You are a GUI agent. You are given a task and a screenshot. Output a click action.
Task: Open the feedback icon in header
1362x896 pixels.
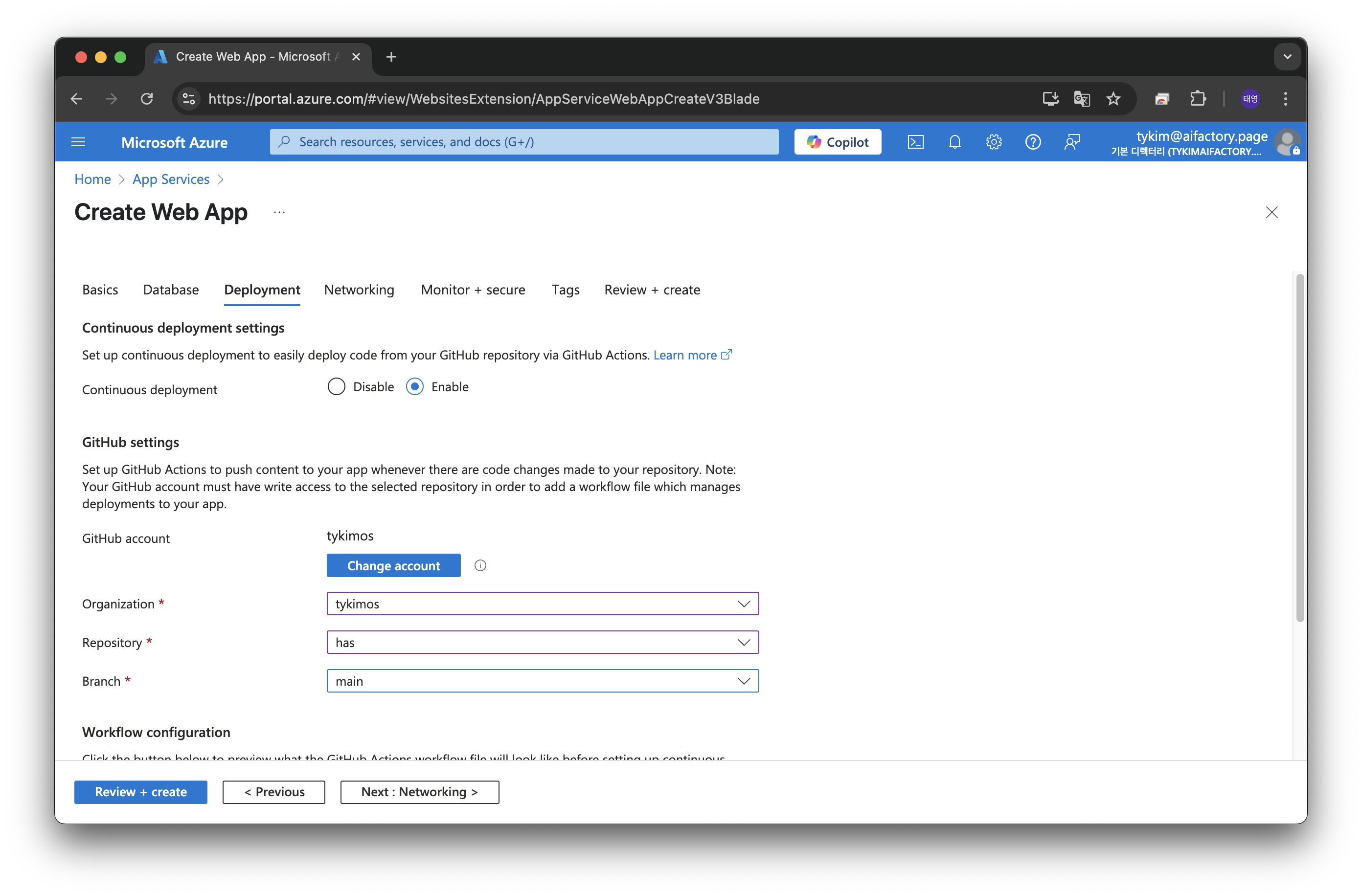coord(1072,142)
